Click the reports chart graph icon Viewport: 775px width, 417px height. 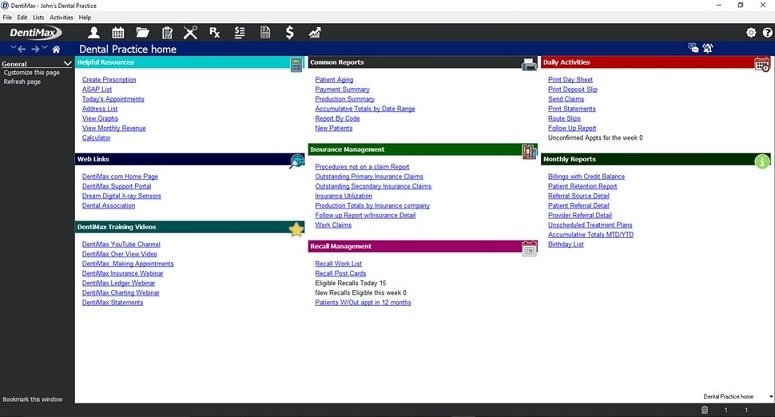(315, 33)
